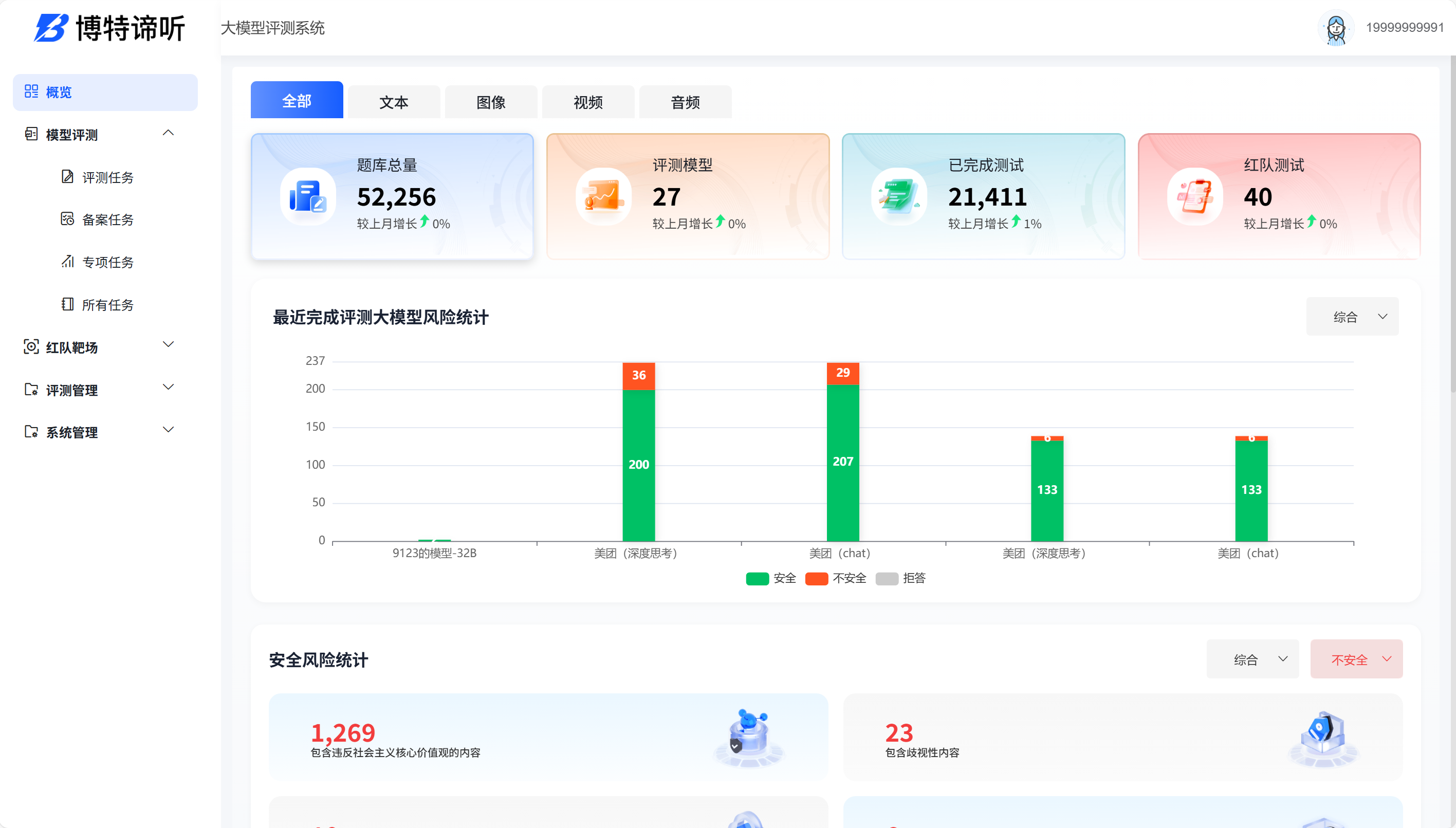Click the 备案任务 sidebar icon
The width and height of the screenshot is (1456, 828).
pyautogui.click(x=68, y=219)
